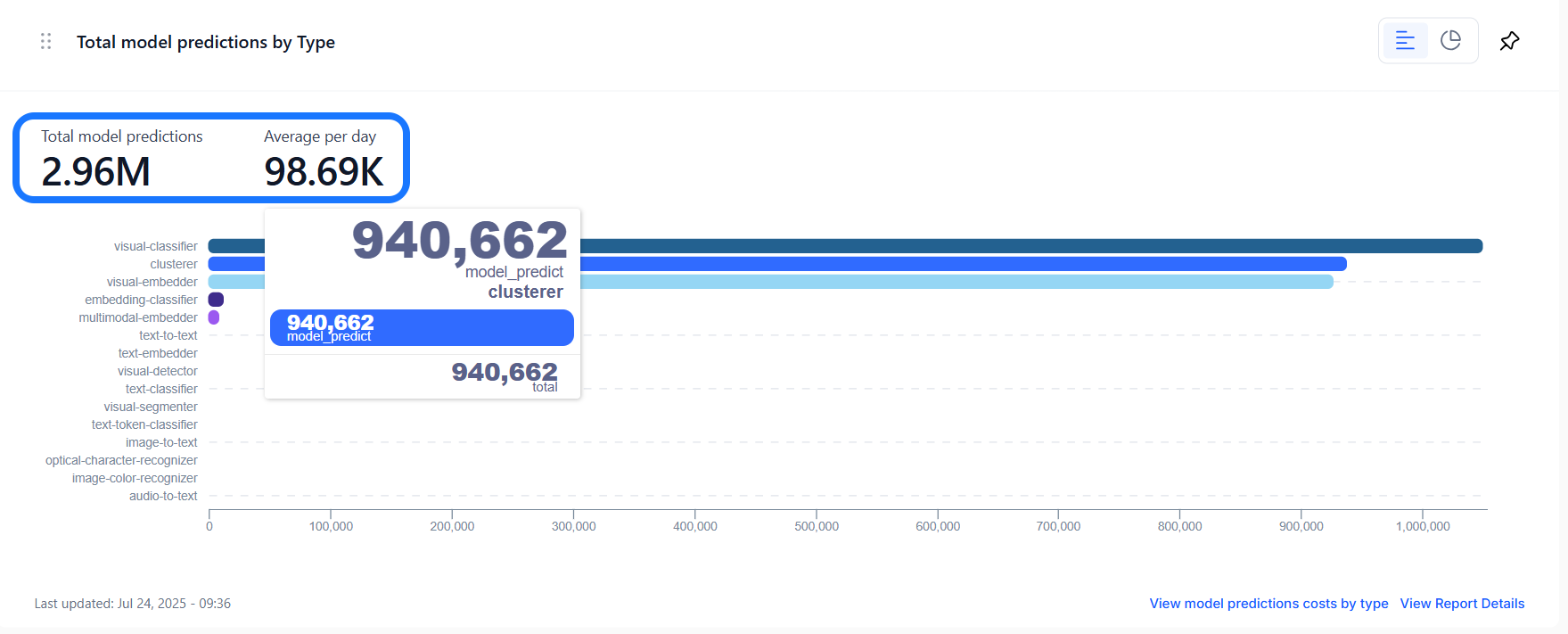Open View Report Details link
The image size is (1568, 634).
pos(1462,604)
